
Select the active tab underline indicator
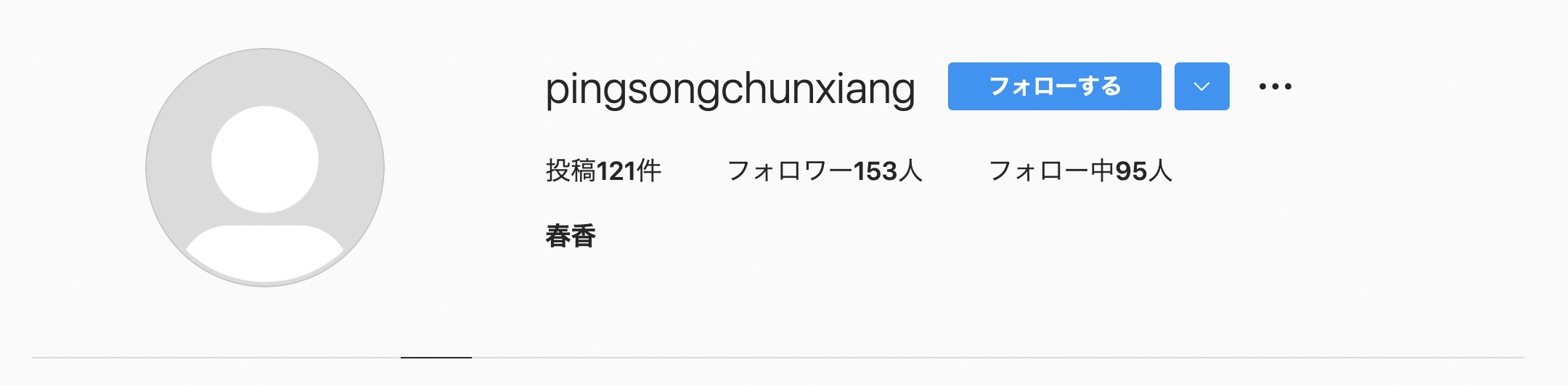[436, 358]
